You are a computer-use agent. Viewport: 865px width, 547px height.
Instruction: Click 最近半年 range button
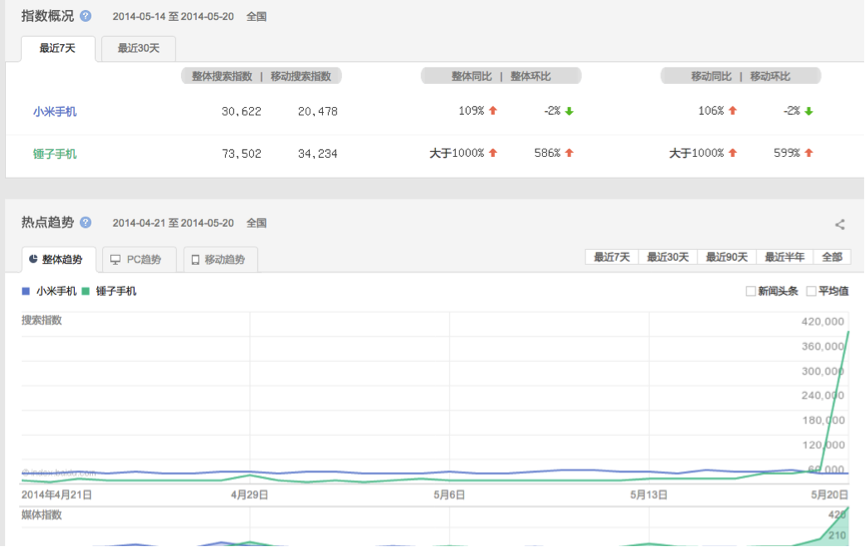(784, 257)
